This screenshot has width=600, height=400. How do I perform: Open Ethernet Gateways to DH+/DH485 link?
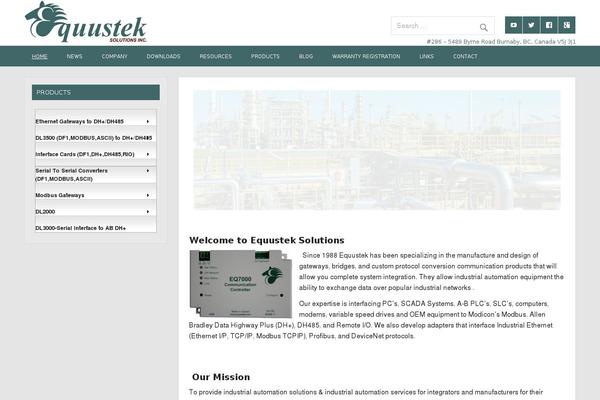click(79, 121)
